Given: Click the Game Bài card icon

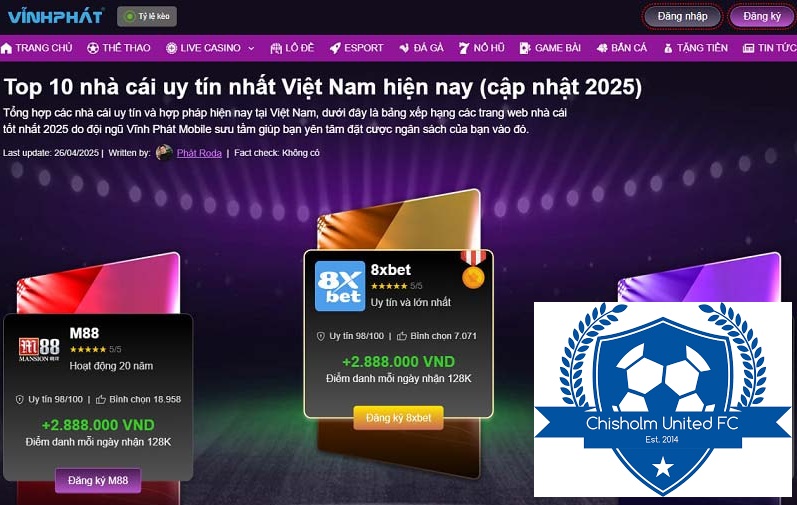Looking at the screenshot, I should click(525, 48).
